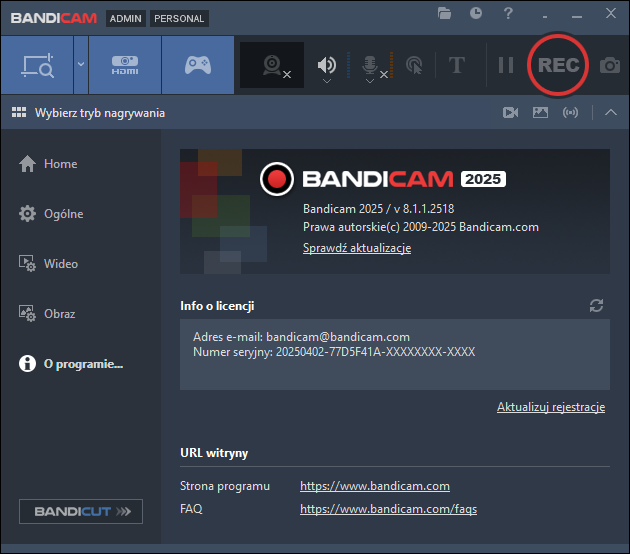Go to Home tab
Viewport: 630px width, 554px height.
[48, 164]
